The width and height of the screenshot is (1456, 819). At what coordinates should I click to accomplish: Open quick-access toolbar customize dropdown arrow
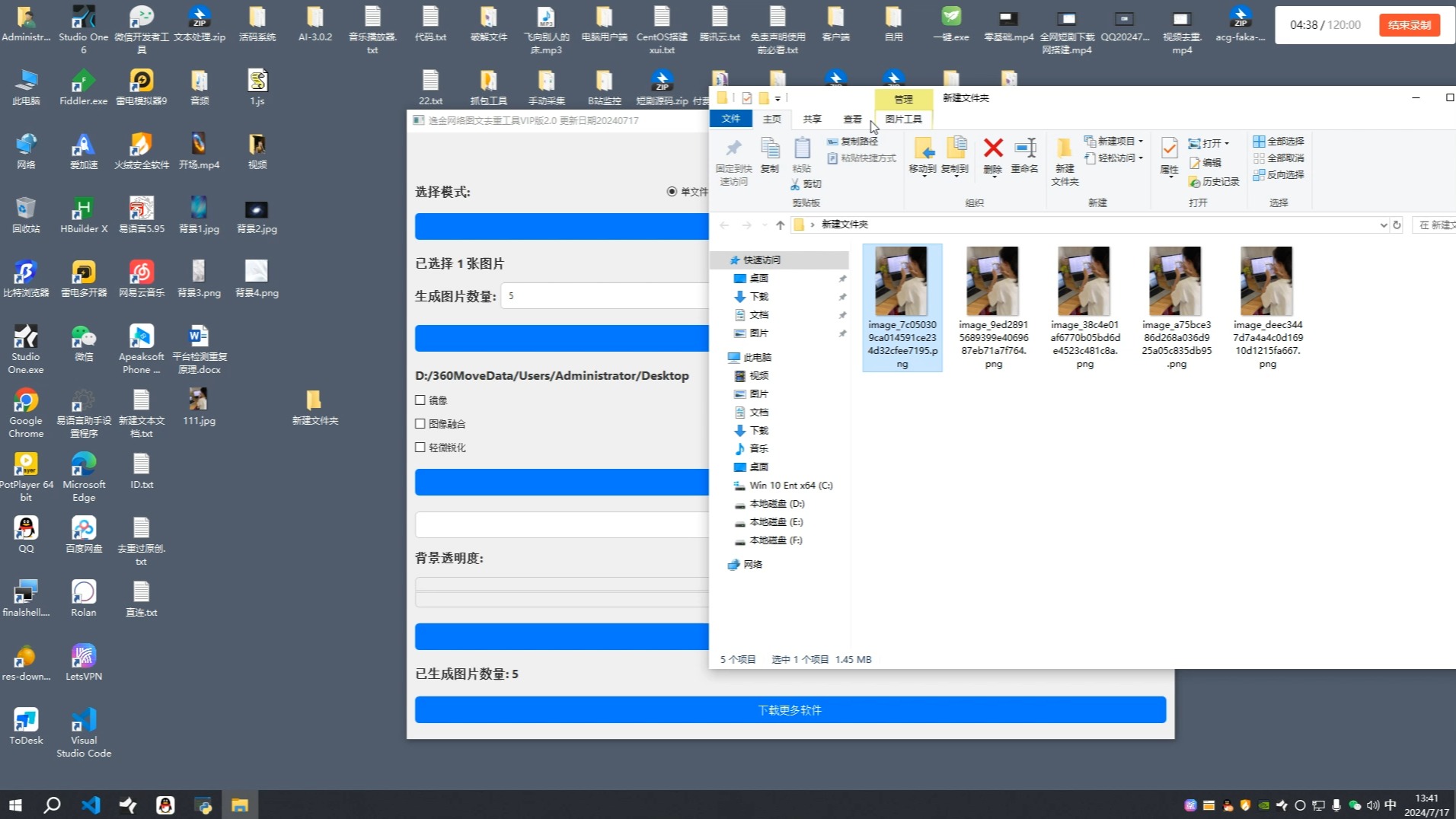[x=777, y=98]
